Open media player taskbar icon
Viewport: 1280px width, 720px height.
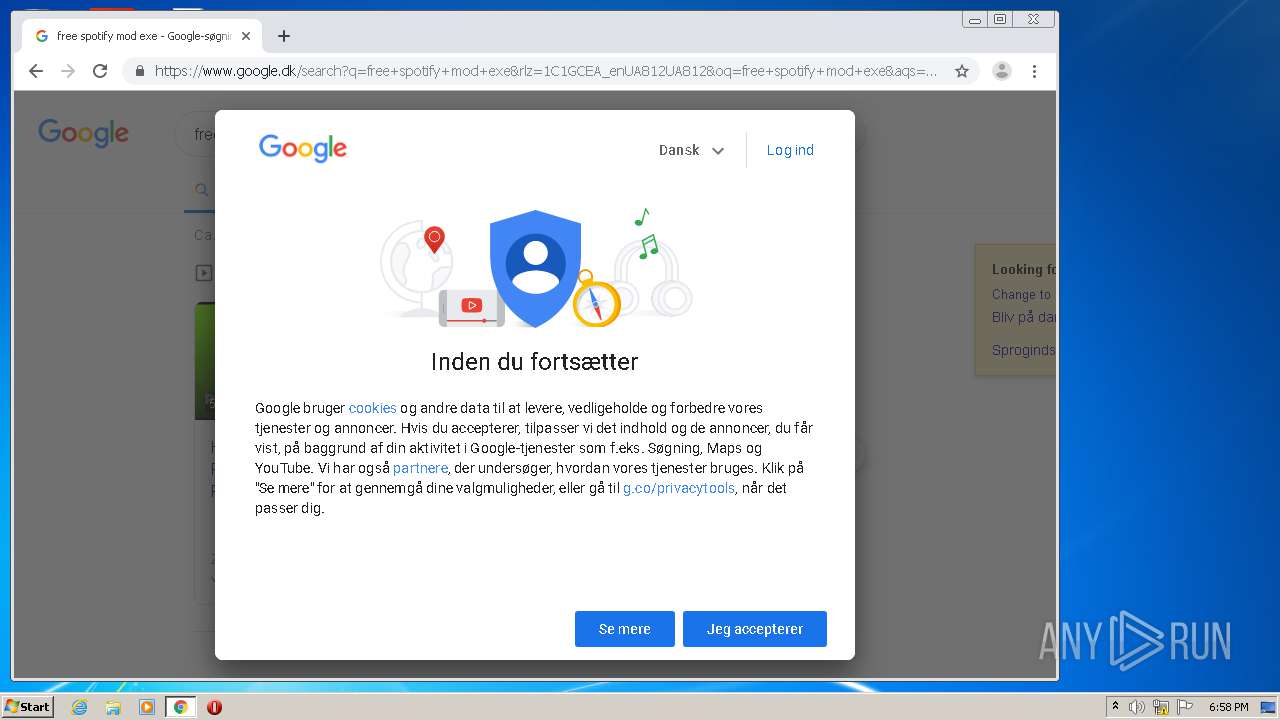(x=147, y=707)
